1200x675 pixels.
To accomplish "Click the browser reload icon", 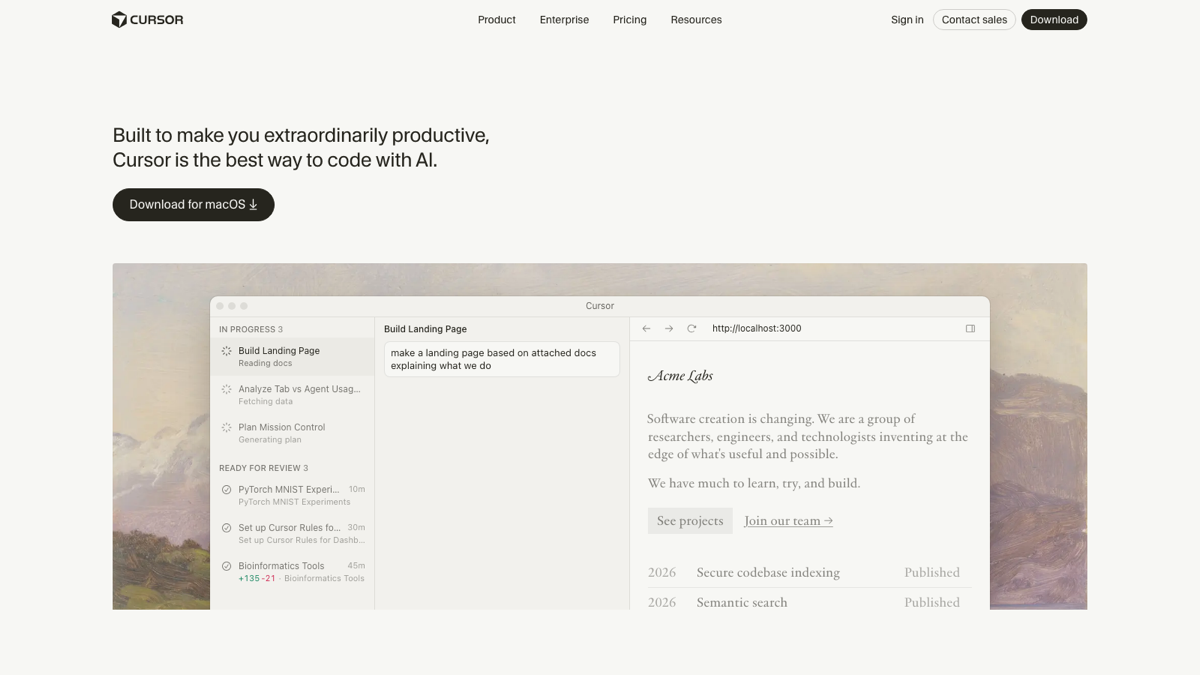I will (691, 328).
